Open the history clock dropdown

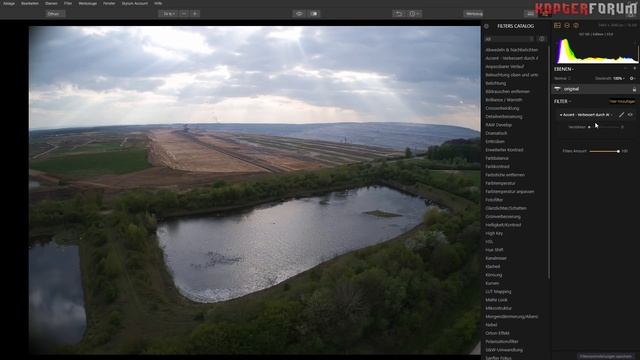pyautogui.click(x=414, y=14)
